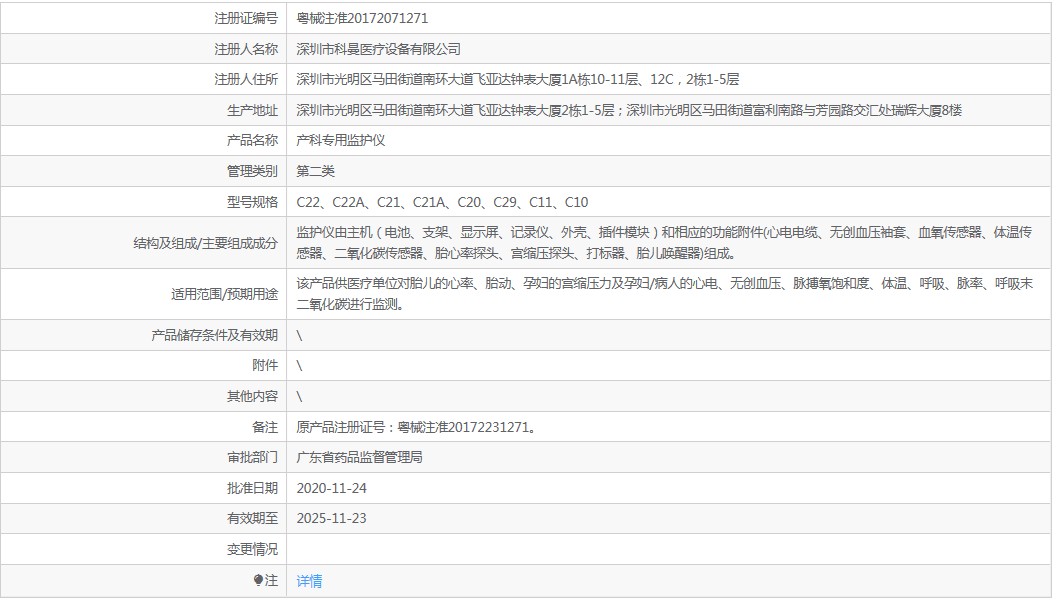Click the 有效期至 label
The height and width of the screenshot is (600, 1059).
253,518
